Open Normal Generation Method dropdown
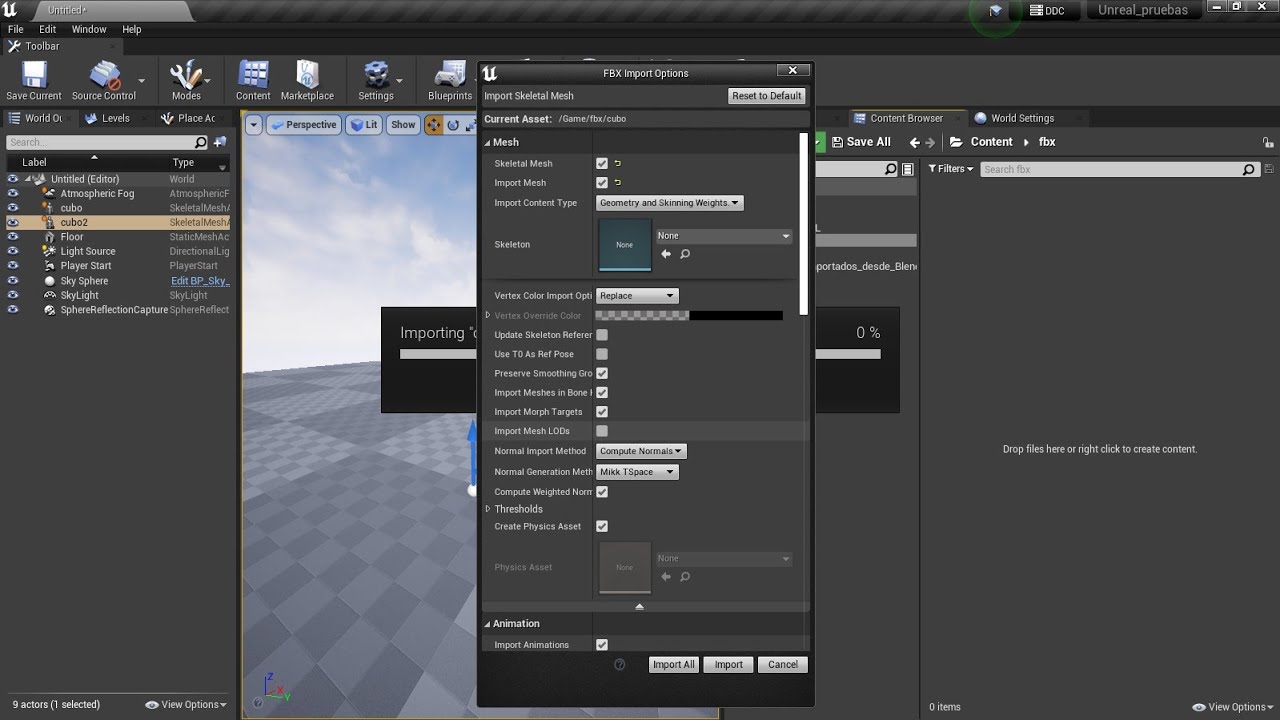1280x720 pixels. coord(637,472)
